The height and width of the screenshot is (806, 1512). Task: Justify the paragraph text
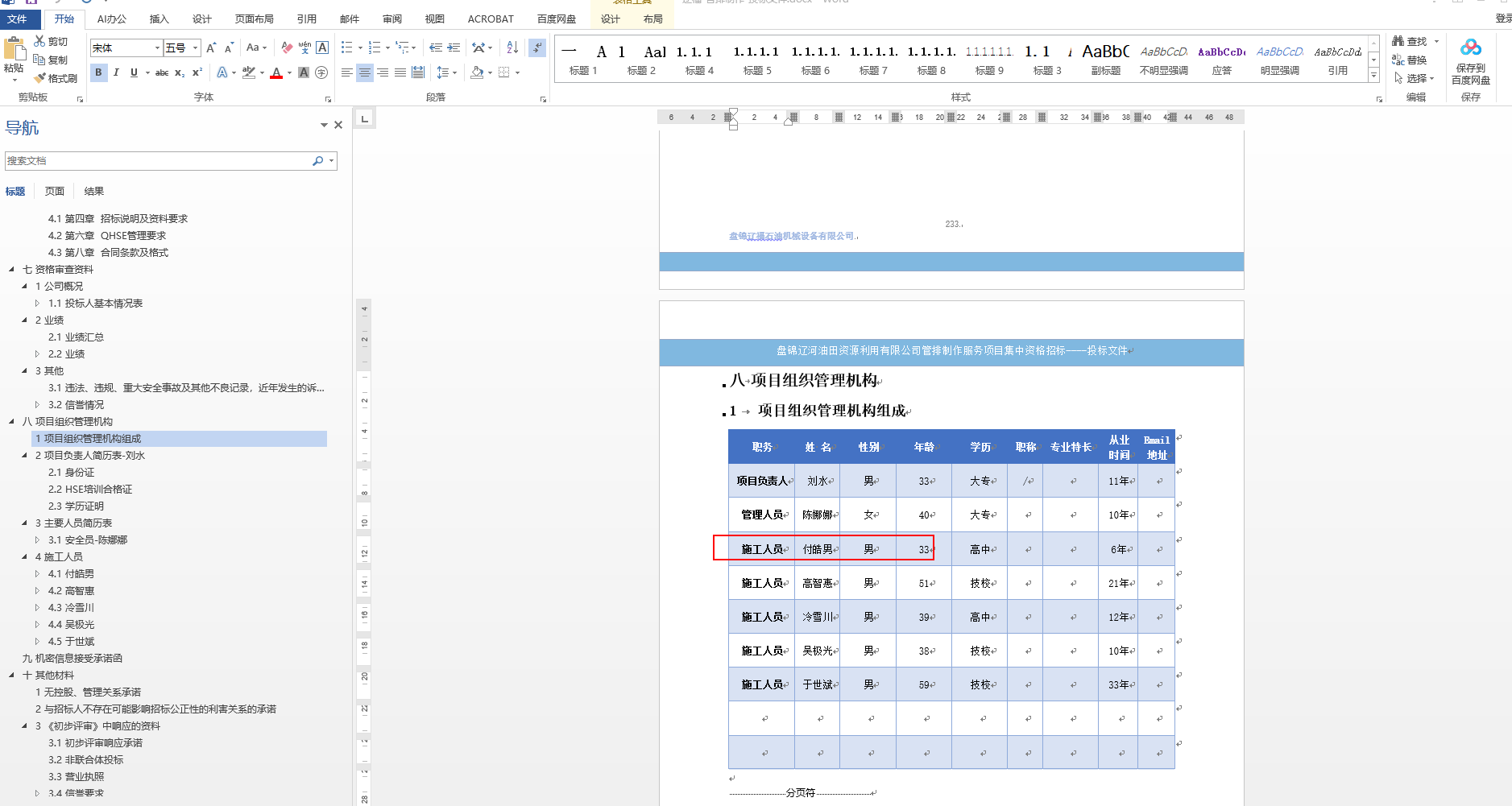(x=400, y=72)
